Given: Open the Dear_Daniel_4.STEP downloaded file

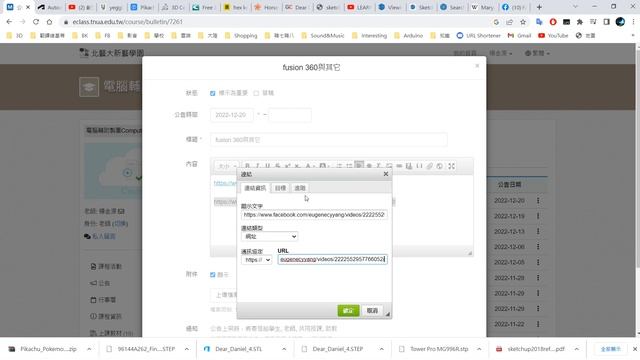Looking at the screenshot, I should [x=338, y=349].
